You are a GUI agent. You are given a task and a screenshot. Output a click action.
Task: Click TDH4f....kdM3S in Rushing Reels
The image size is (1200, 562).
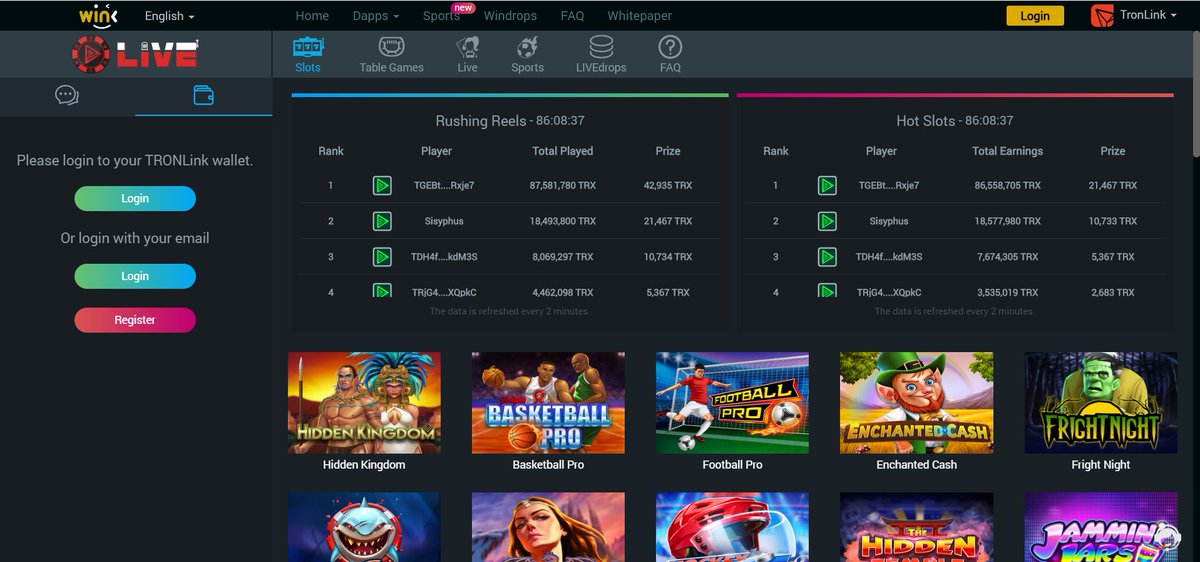pos(444,257)
